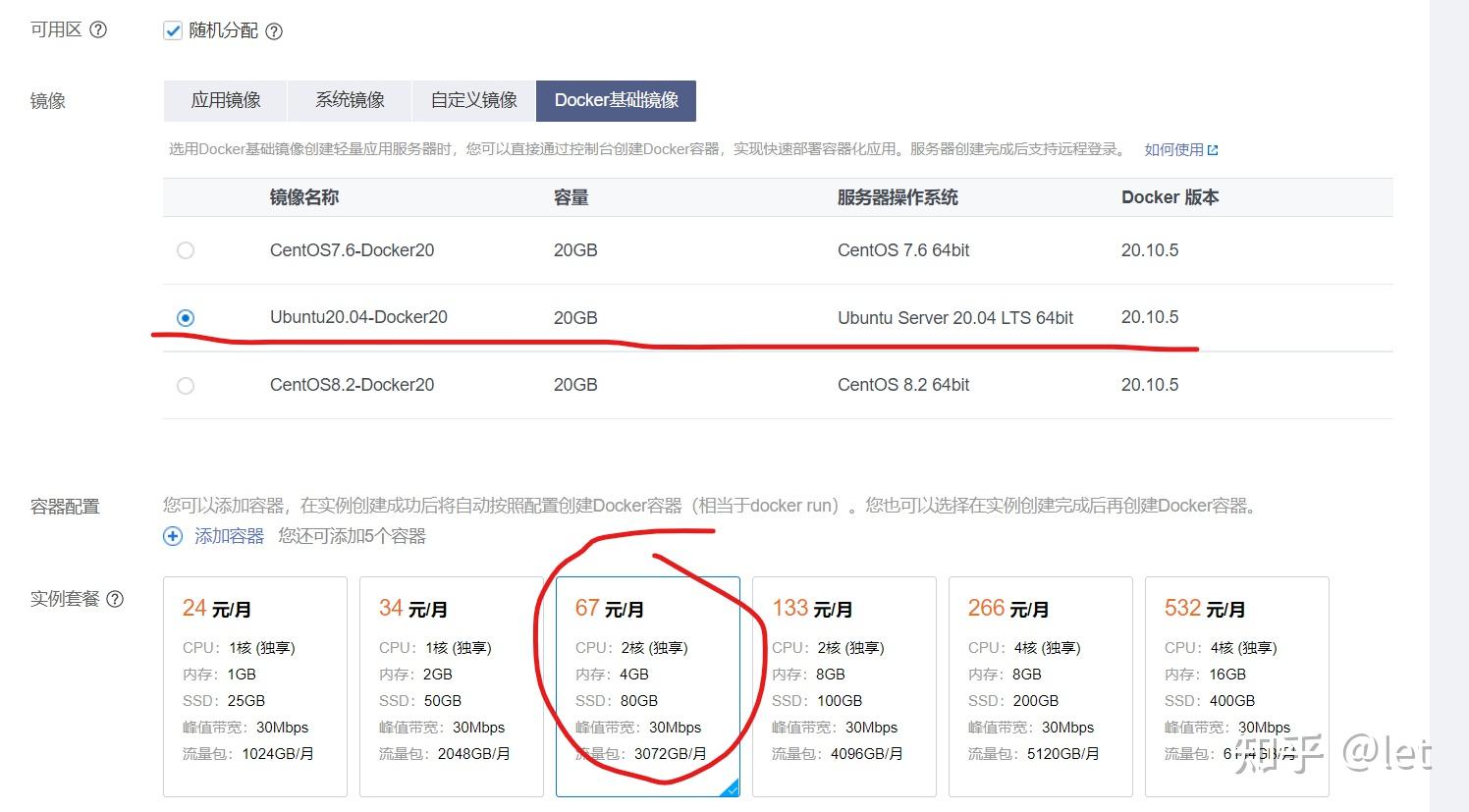1469x812 pixels.
Task: Select the Ubuntu20.04-Docker20 radio button
Action: tap(186, 318)
